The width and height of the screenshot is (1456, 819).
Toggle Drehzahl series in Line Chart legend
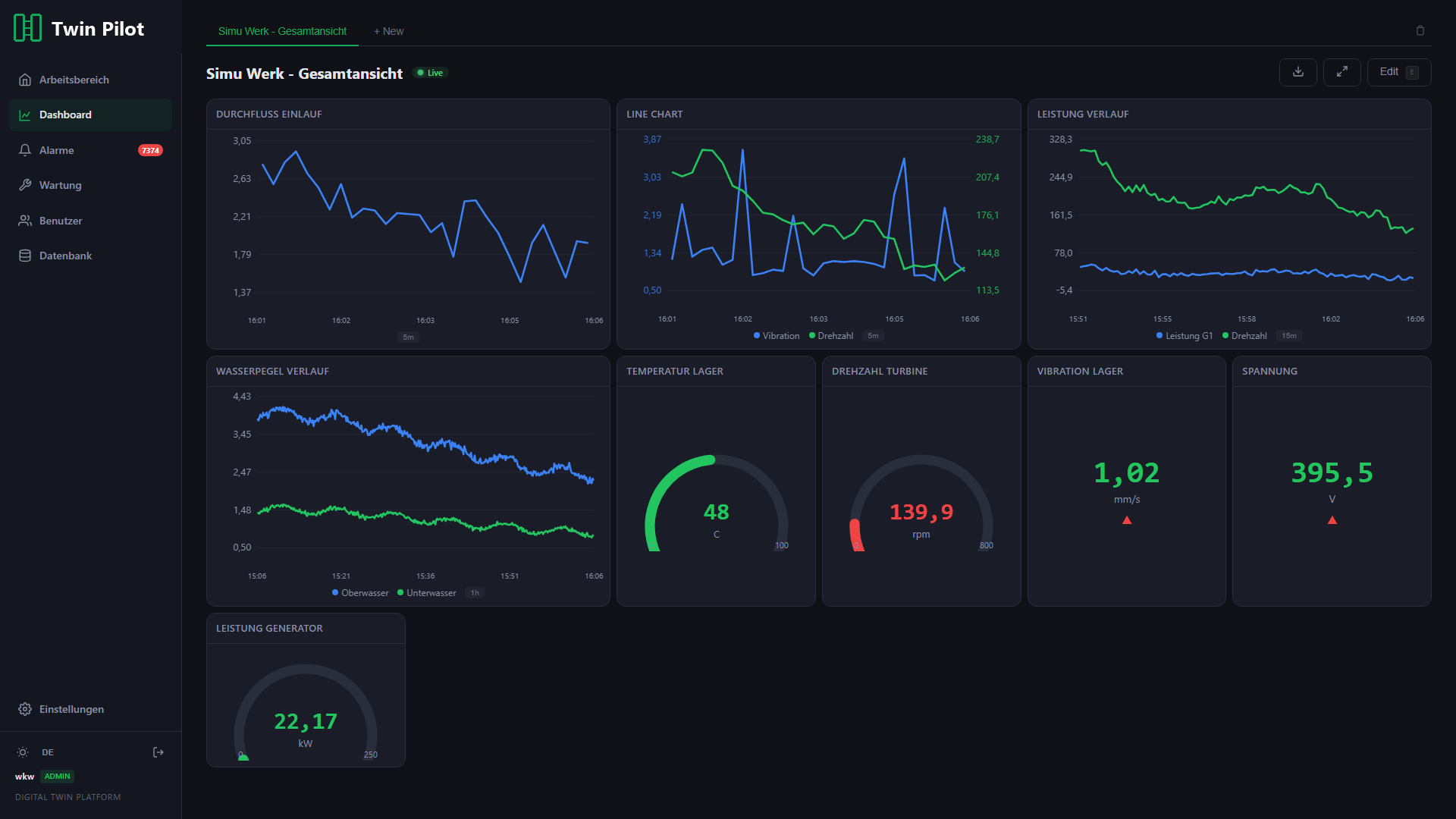(831, 336)
